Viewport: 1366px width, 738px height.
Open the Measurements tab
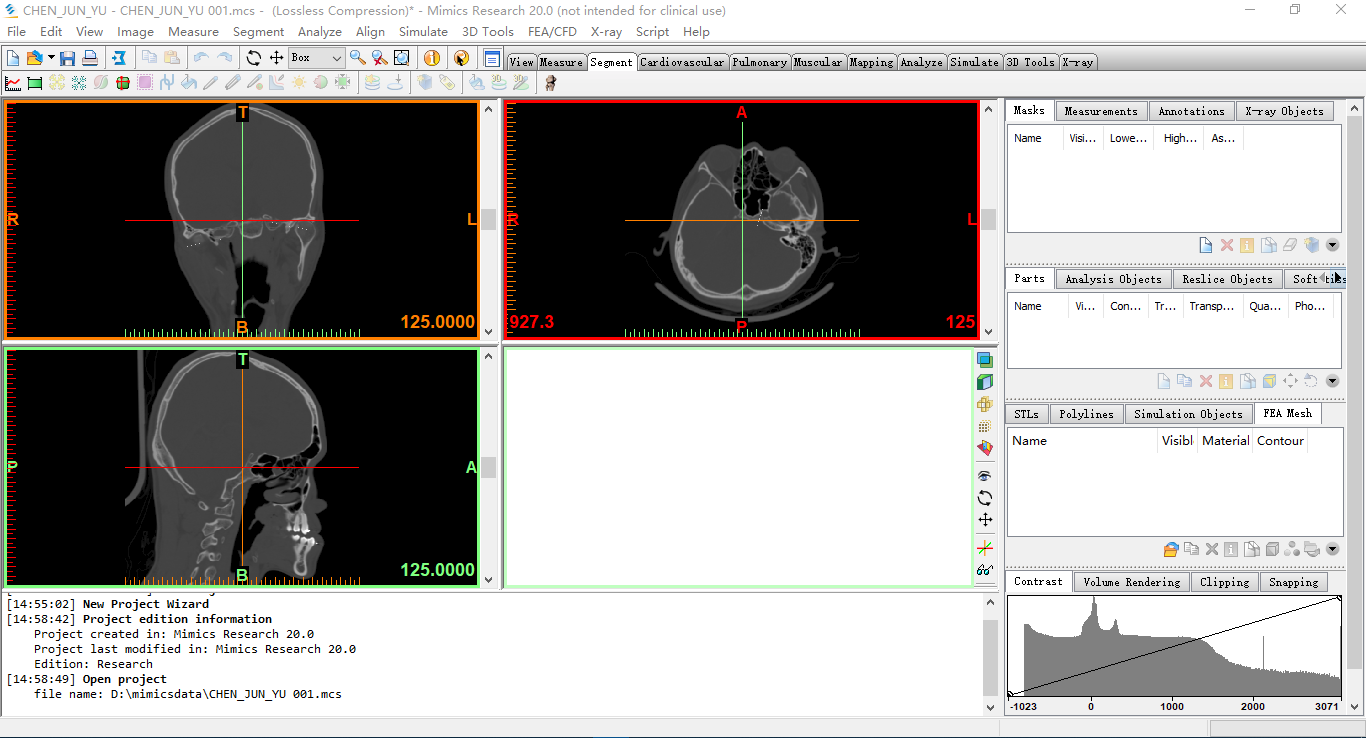coord(1100,111)
